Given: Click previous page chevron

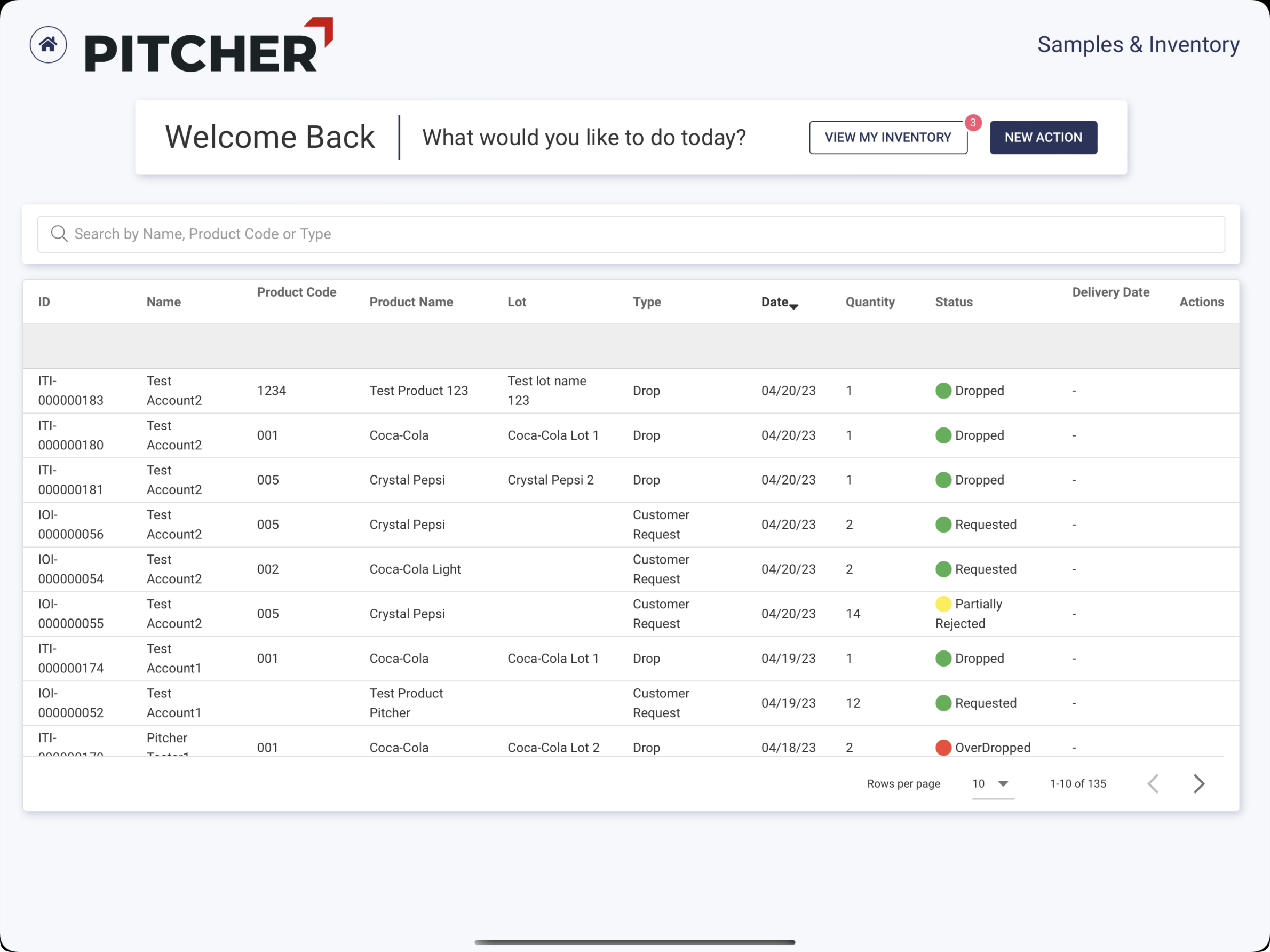Looking at the screenshot, I should [1153, 783].
